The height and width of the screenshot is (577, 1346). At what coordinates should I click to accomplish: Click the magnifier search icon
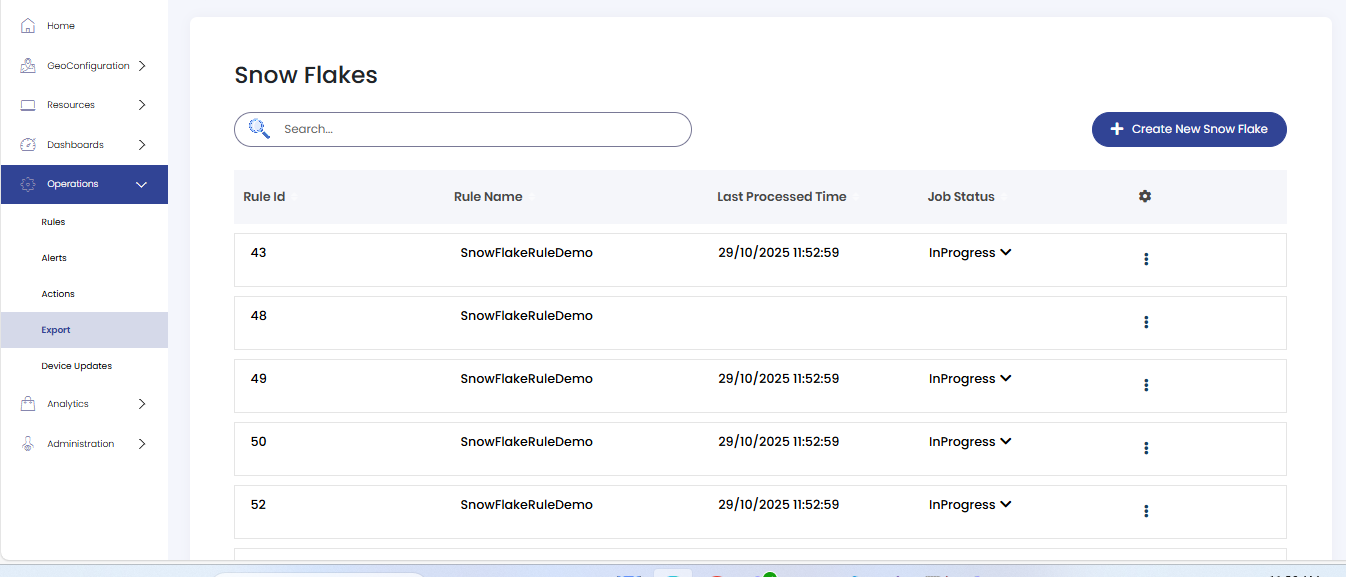click(259, 128)
